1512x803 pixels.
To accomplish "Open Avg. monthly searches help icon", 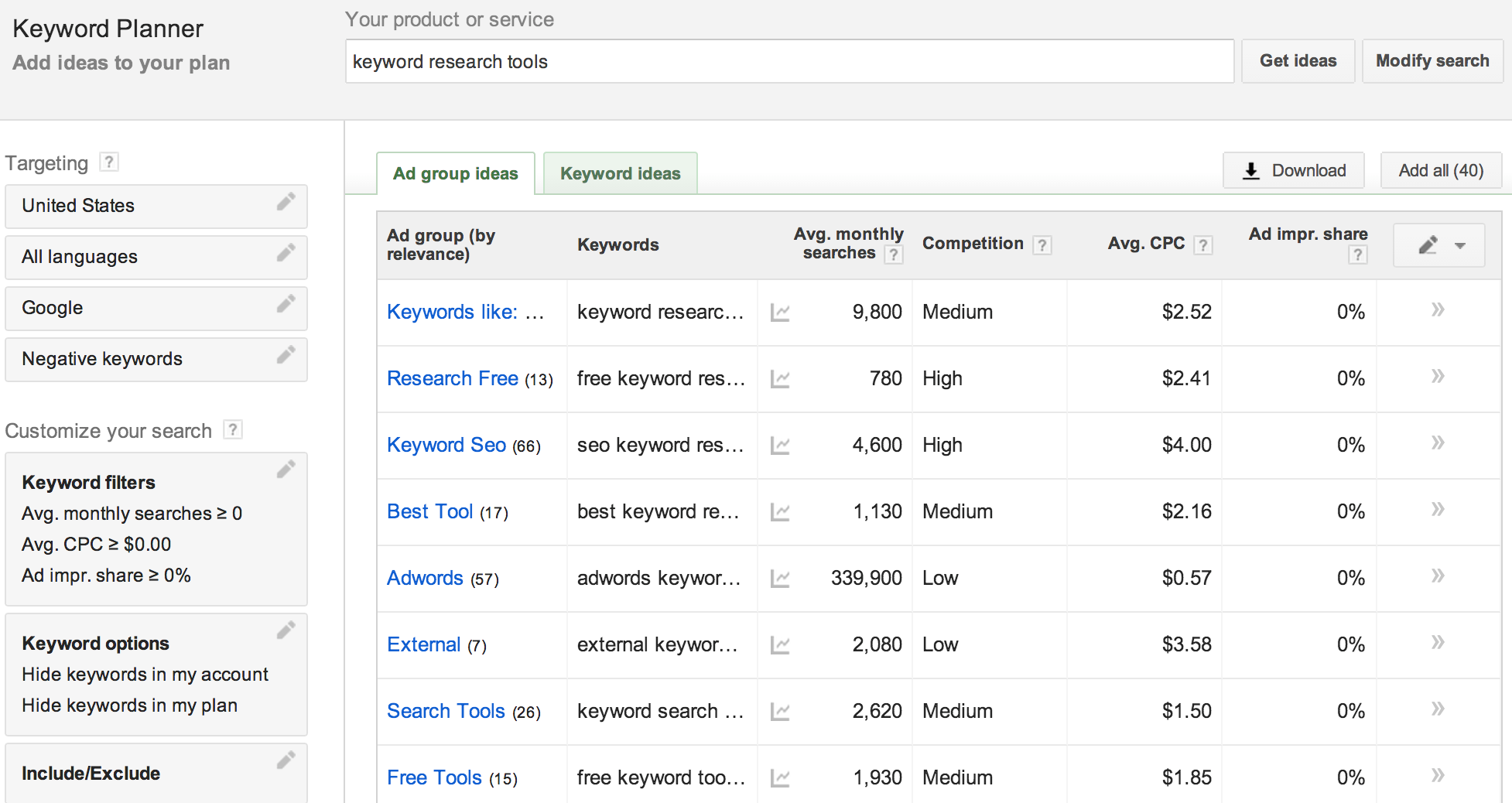I will [894, 255].
